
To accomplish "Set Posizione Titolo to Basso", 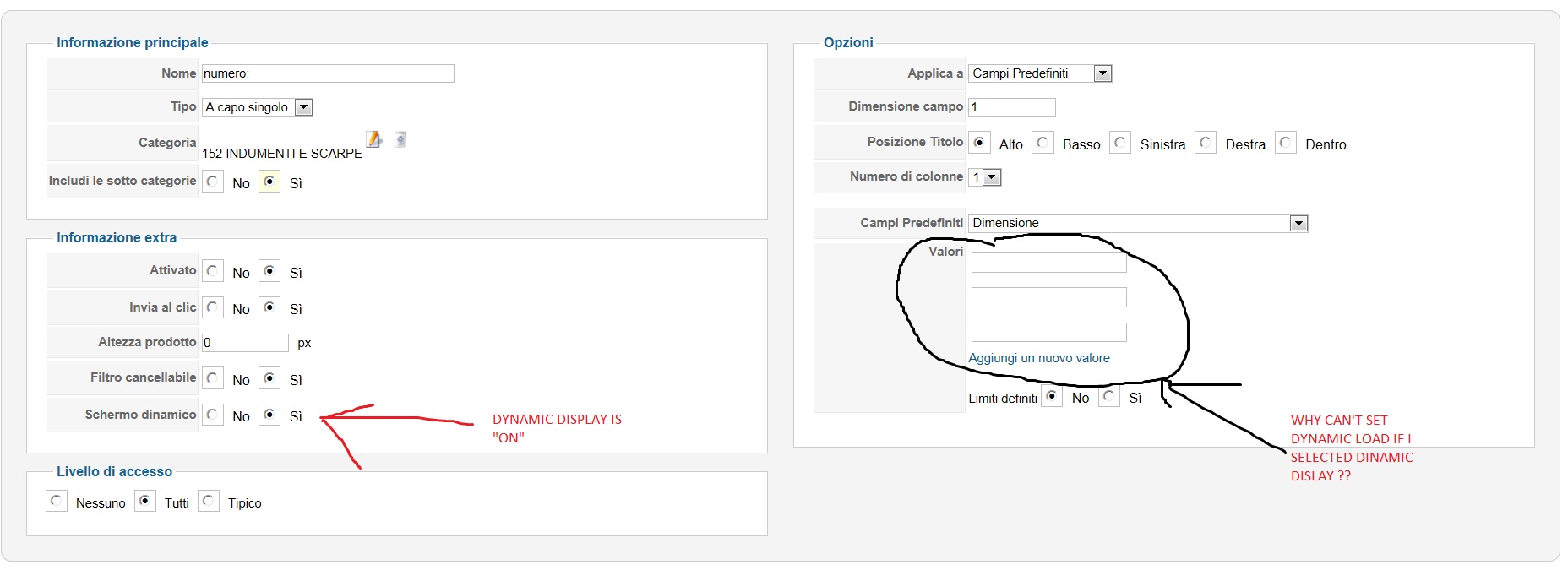I will [x=1043, y=143].
